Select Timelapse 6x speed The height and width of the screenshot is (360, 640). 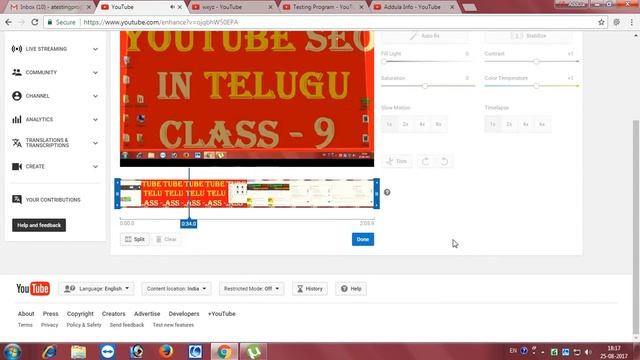tap(542, 124)
